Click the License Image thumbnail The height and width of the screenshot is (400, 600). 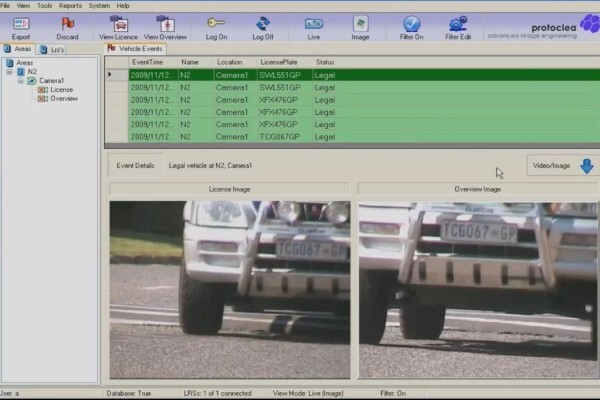(x=230, y=290)
